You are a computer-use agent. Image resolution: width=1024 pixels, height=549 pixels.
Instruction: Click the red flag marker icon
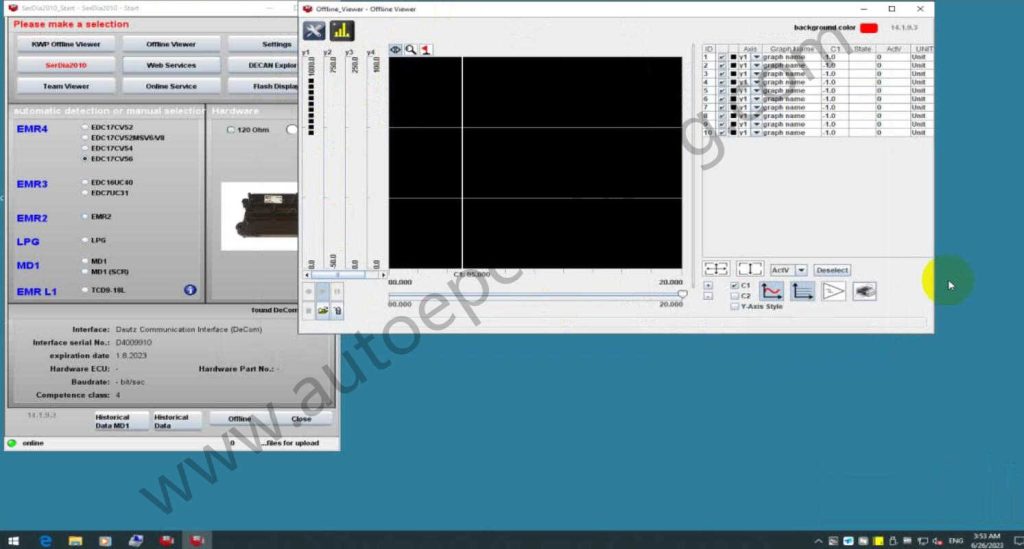click(x=426, y=49)
